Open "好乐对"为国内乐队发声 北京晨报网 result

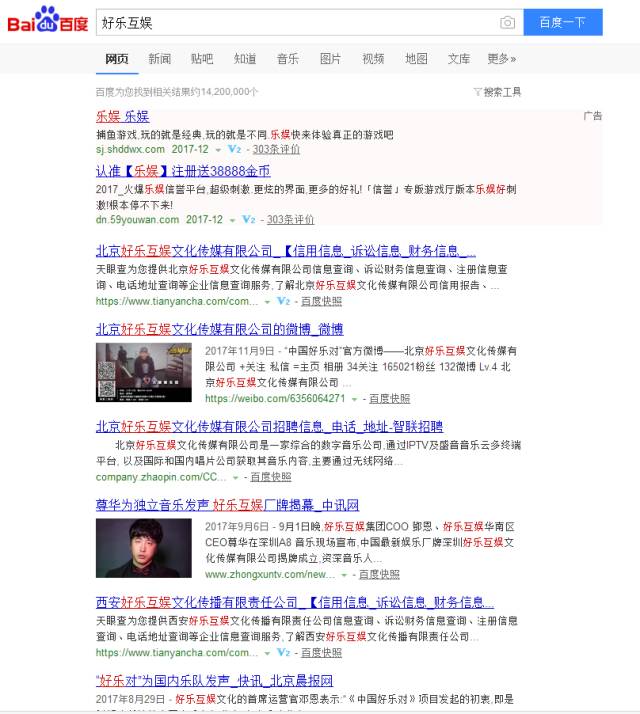214,681
